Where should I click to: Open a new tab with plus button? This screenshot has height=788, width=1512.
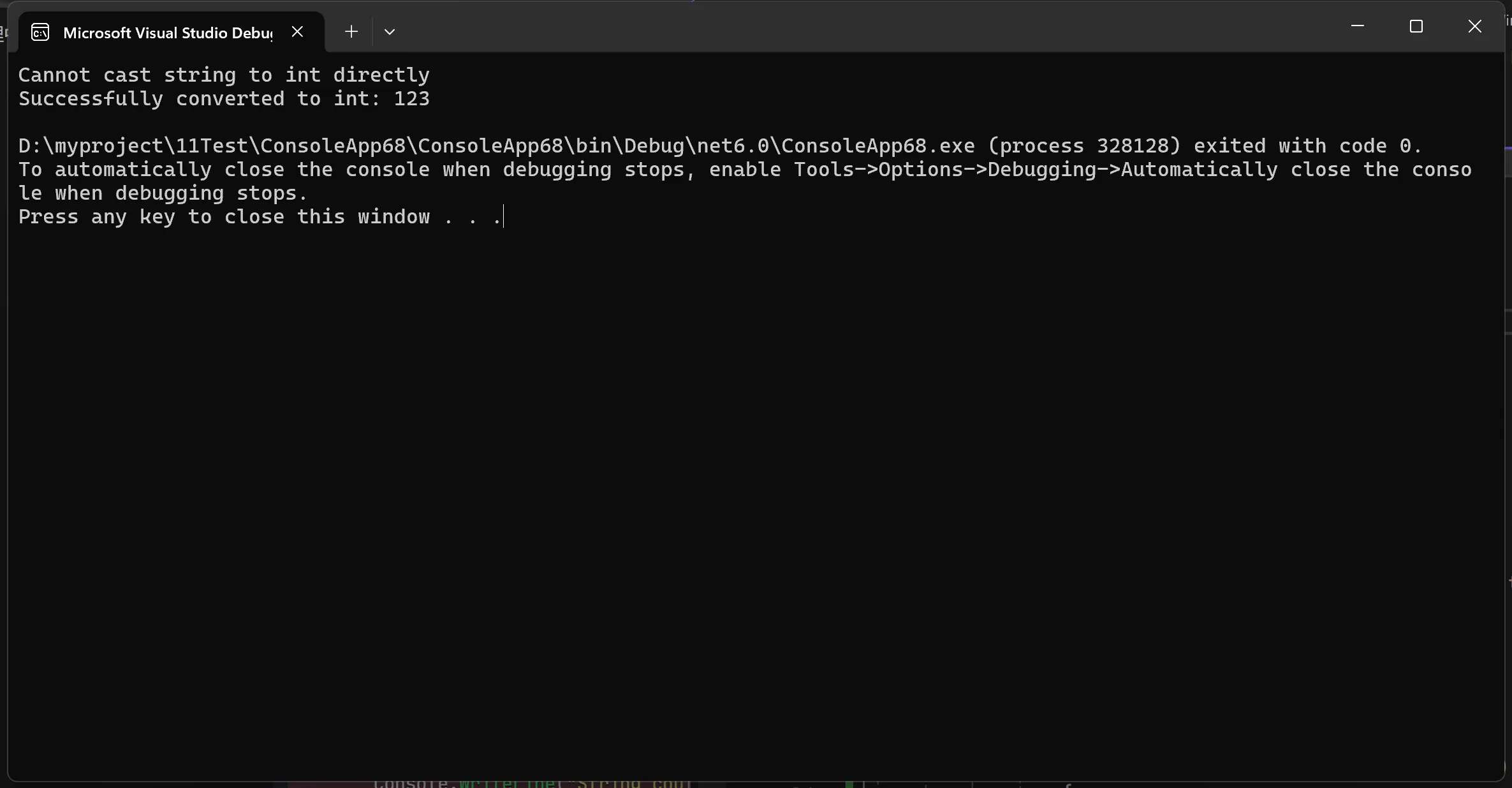point(351,32)
